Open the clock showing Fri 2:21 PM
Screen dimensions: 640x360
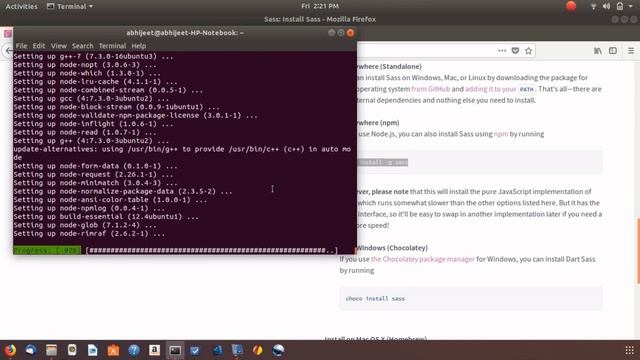(x=320, y=6)
